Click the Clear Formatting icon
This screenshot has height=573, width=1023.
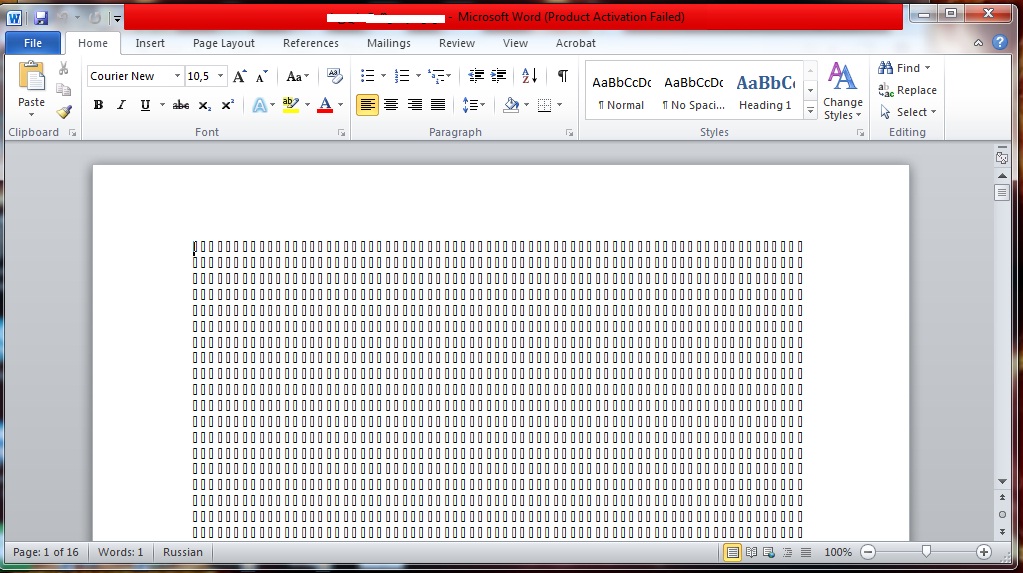tap(335, 76)
